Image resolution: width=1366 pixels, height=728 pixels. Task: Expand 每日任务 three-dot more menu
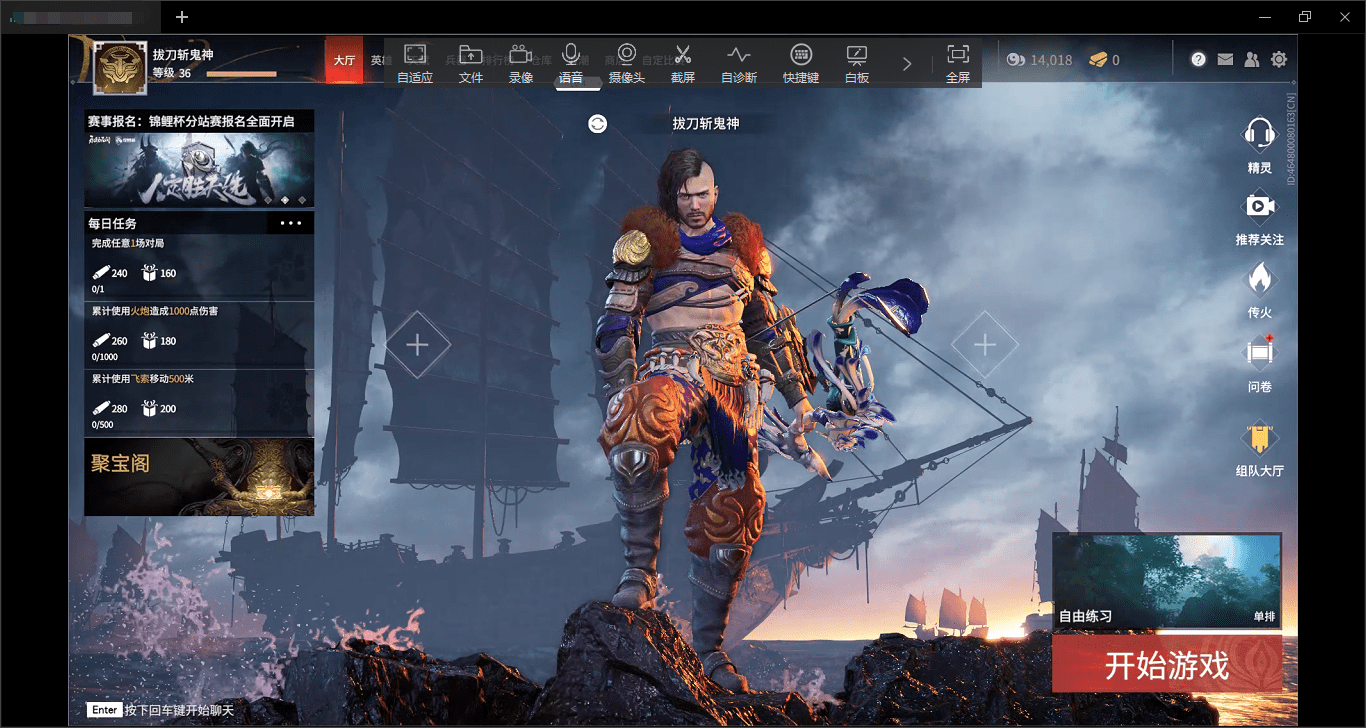click(x=291, y=223)
